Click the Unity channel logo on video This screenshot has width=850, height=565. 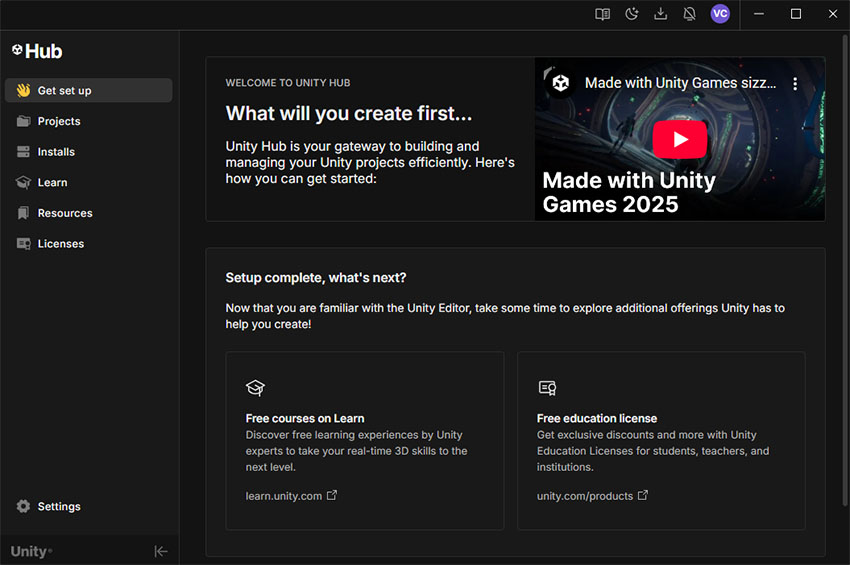[561, 83]
